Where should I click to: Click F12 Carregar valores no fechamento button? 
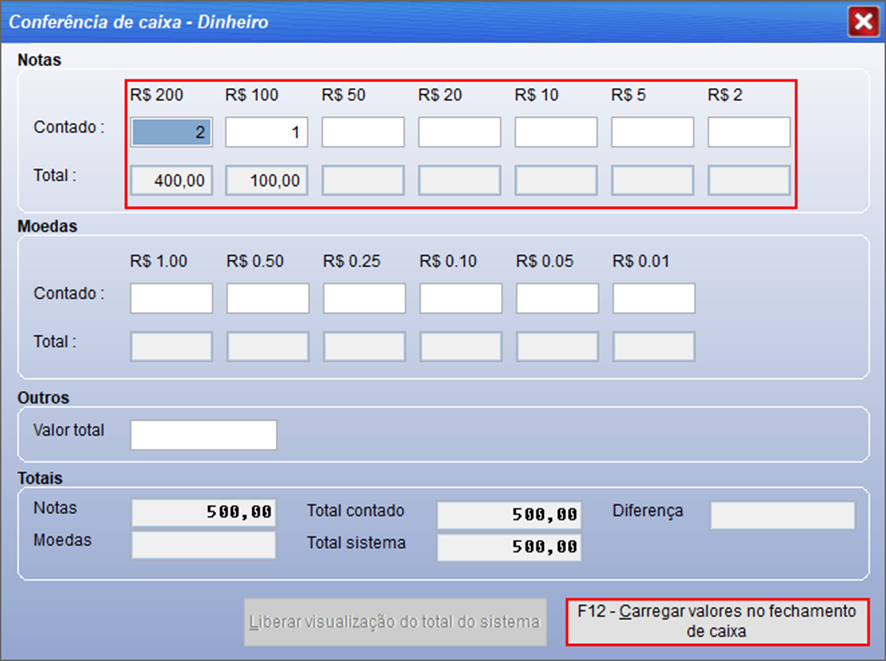(717, 621)
